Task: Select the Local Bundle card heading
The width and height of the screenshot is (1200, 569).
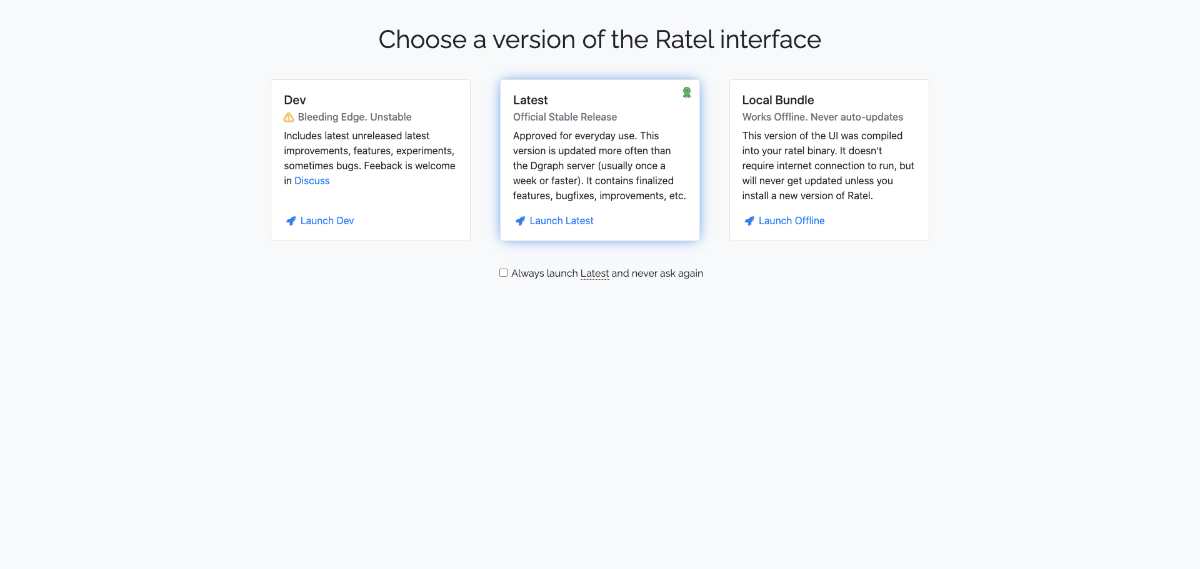Action: pyautogui.click(x=778, y=100)
